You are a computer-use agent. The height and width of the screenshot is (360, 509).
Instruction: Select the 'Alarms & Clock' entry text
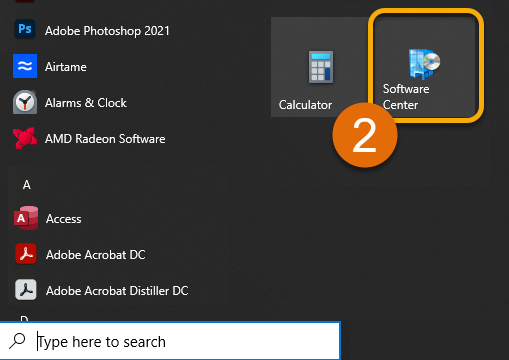pyautogui.click(x=86, y=103)
